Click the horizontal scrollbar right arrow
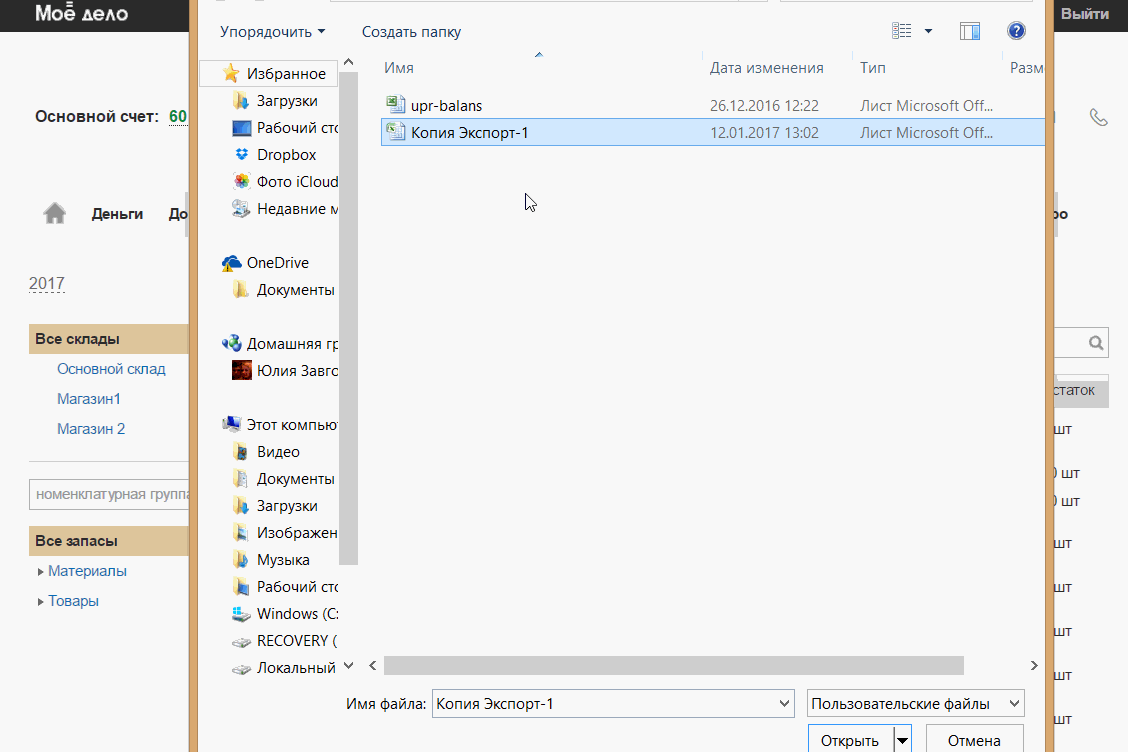 [x=1034, y=666]
